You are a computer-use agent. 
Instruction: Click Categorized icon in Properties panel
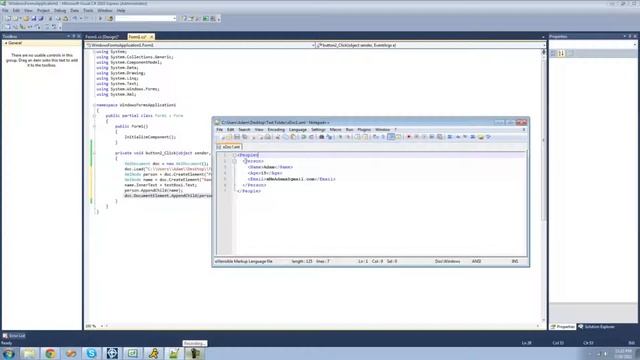click(x=553, y=53)
